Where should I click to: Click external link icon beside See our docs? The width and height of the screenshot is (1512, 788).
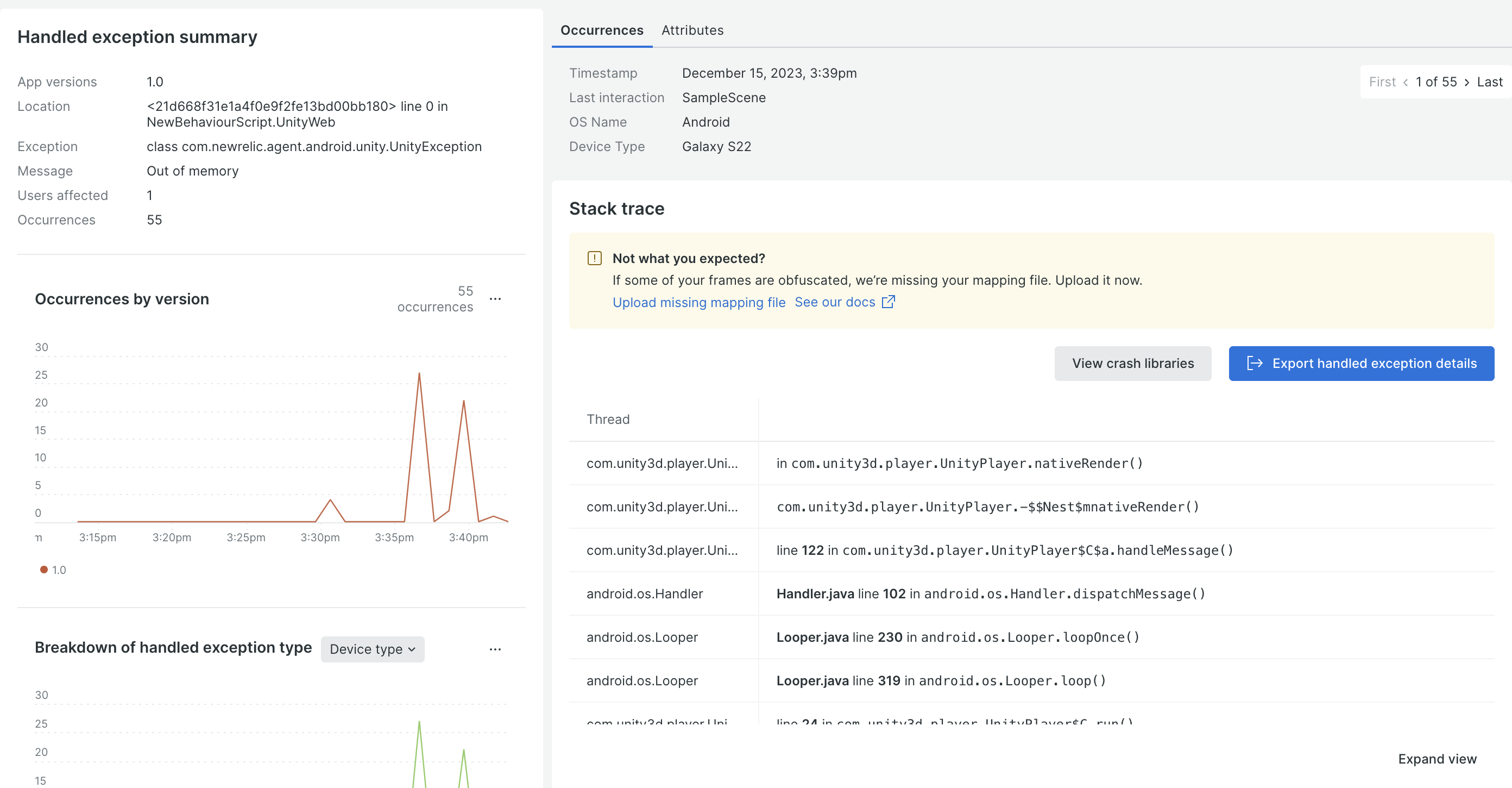(889, 302)
